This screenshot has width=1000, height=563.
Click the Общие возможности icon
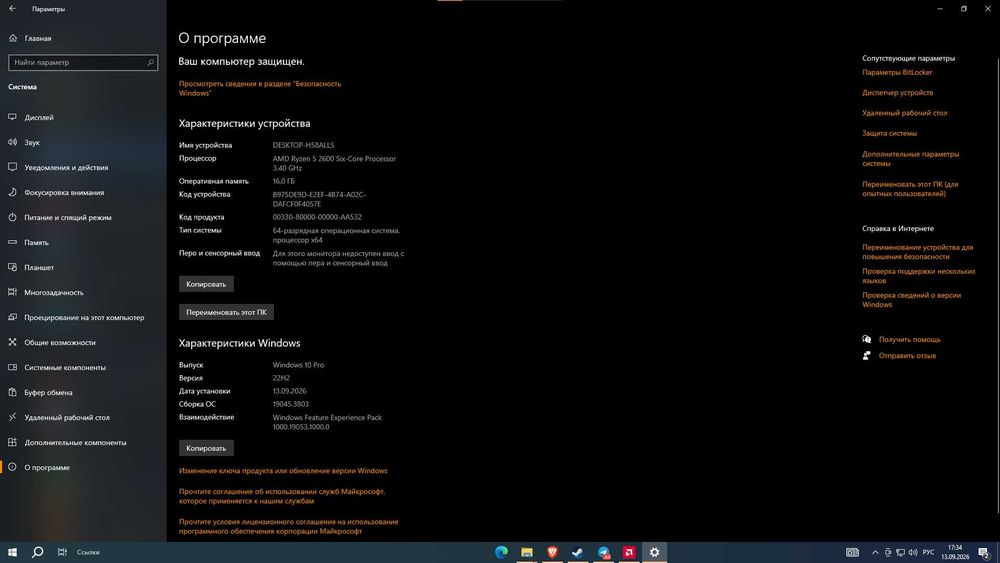[12, 342]
